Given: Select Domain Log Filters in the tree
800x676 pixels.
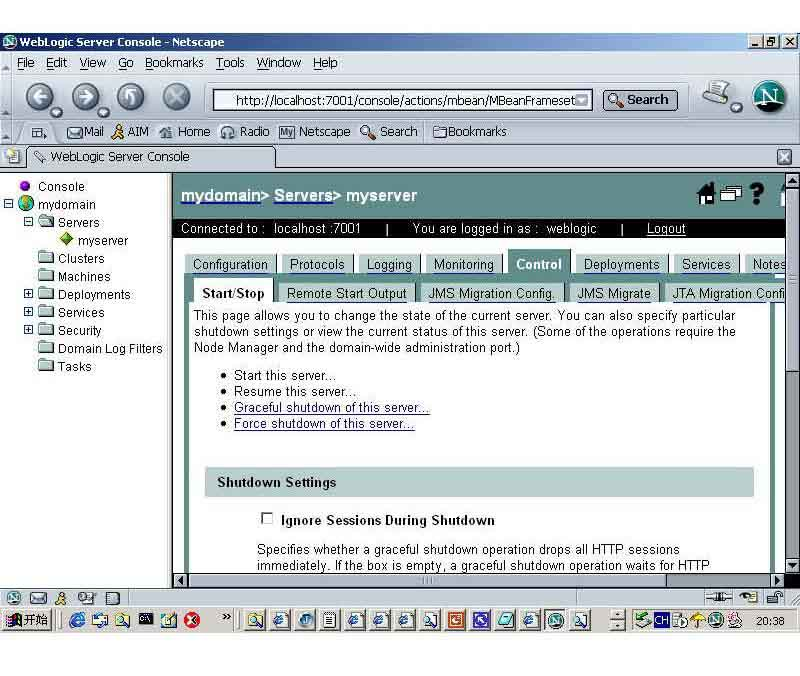Looking at the screenshot, I should [x=110, y=348].
